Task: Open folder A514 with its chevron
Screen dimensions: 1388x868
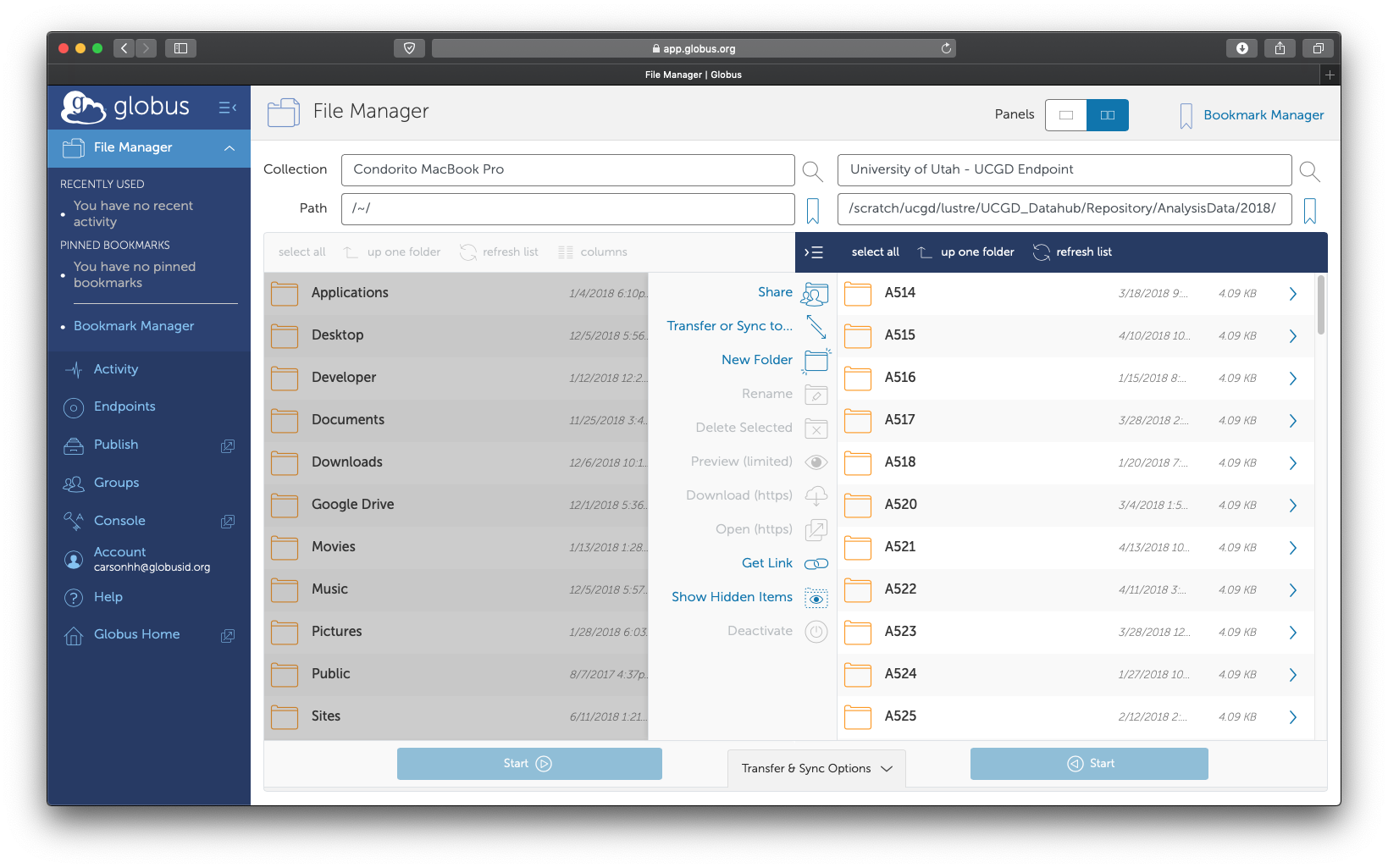Action: [x=1293, y=294]
